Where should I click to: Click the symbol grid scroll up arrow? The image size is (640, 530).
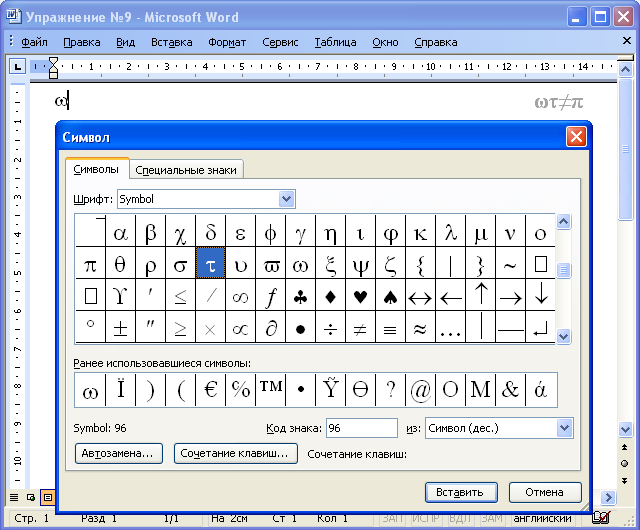[x=564, y=222]
